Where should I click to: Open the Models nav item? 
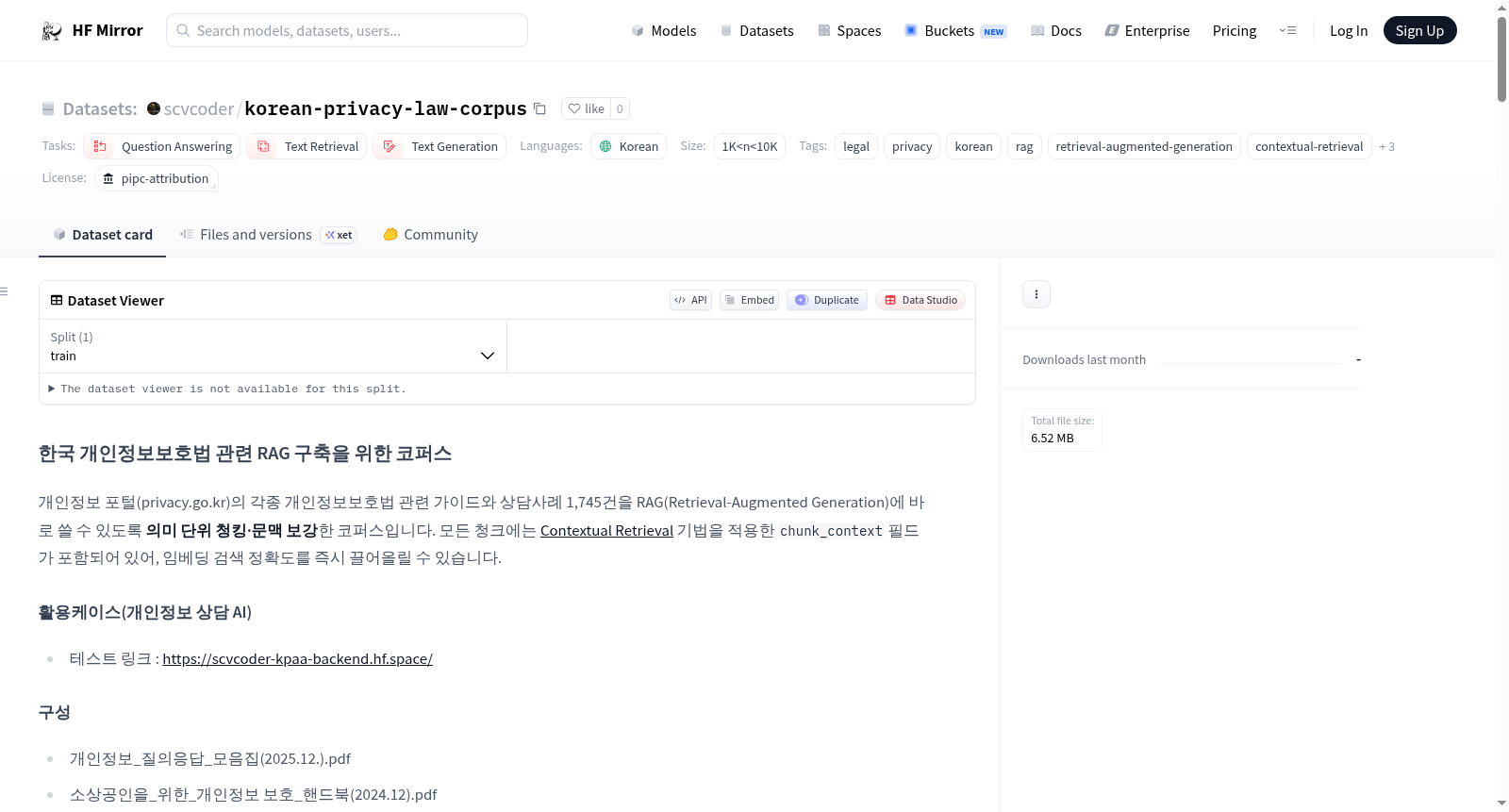click(664, 30)
